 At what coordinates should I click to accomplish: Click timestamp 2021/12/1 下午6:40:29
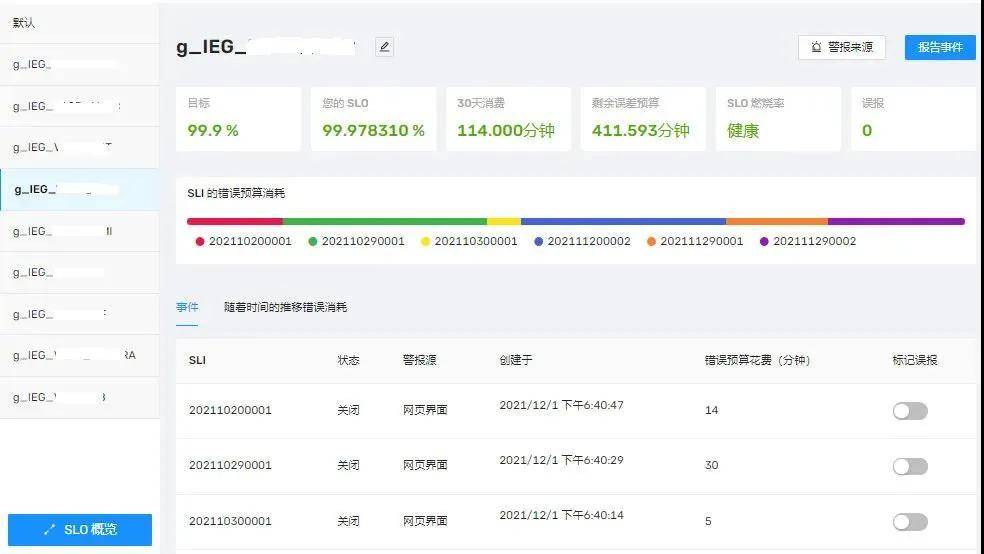pyautogui.click(x=562, y=461)
